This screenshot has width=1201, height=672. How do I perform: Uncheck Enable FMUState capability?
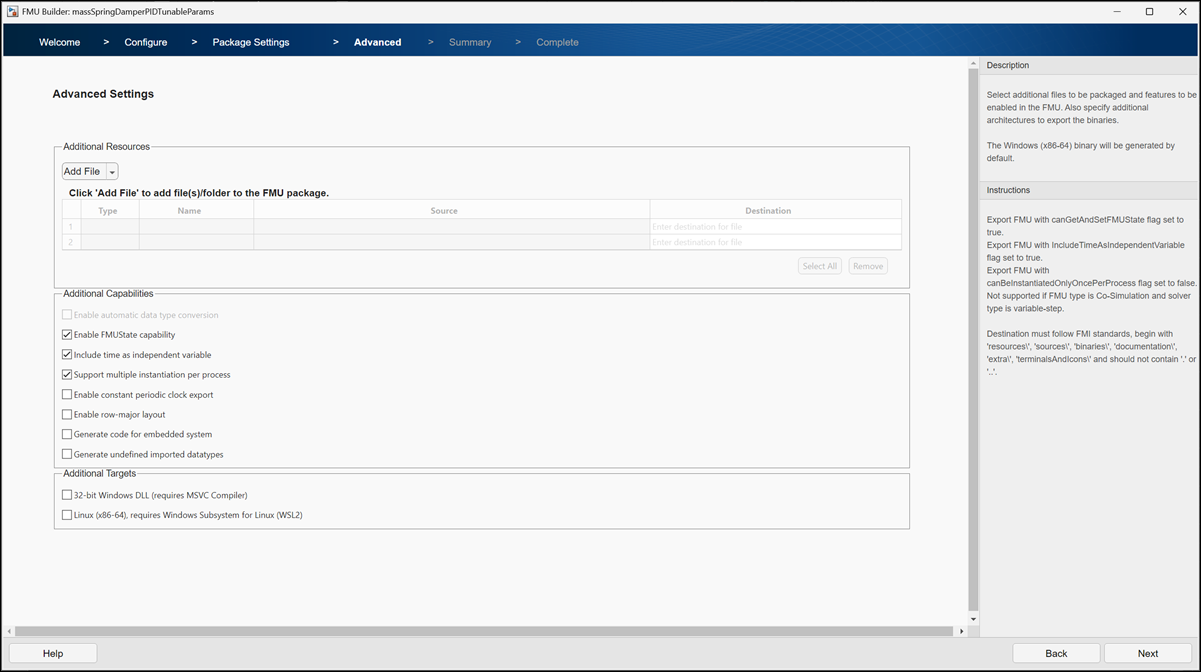click(66, 334)
